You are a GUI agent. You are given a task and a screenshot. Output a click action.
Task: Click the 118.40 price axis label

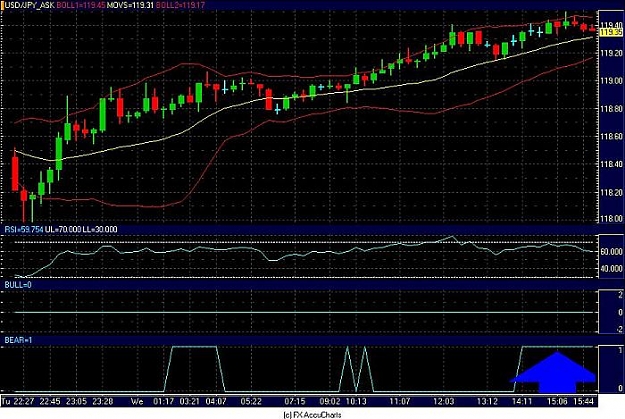tap(611, 164)
